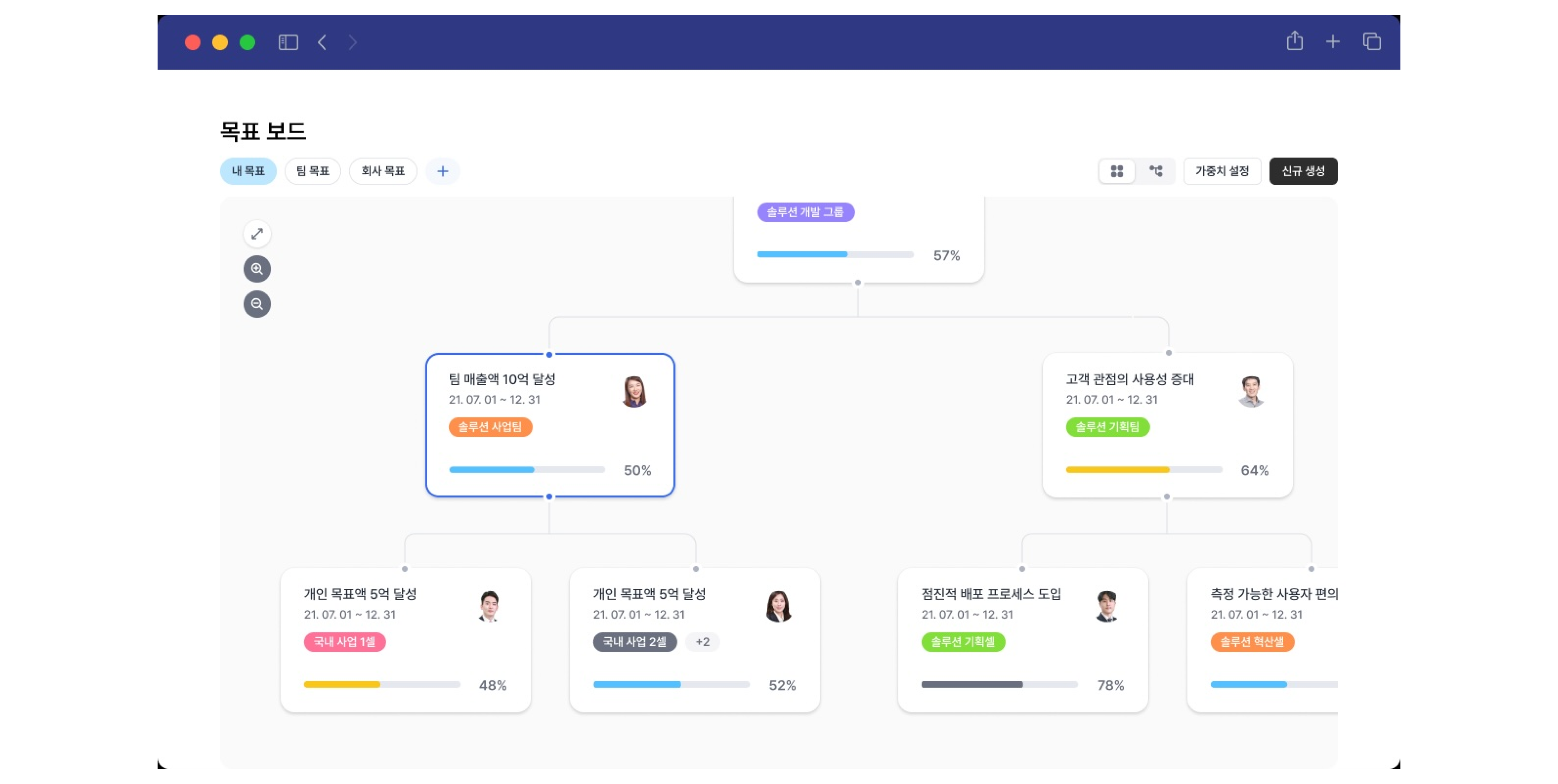Click the share icon in the title bar
The width and height of the screenshot is (1558, 784).
click(x=1294, y=41)
